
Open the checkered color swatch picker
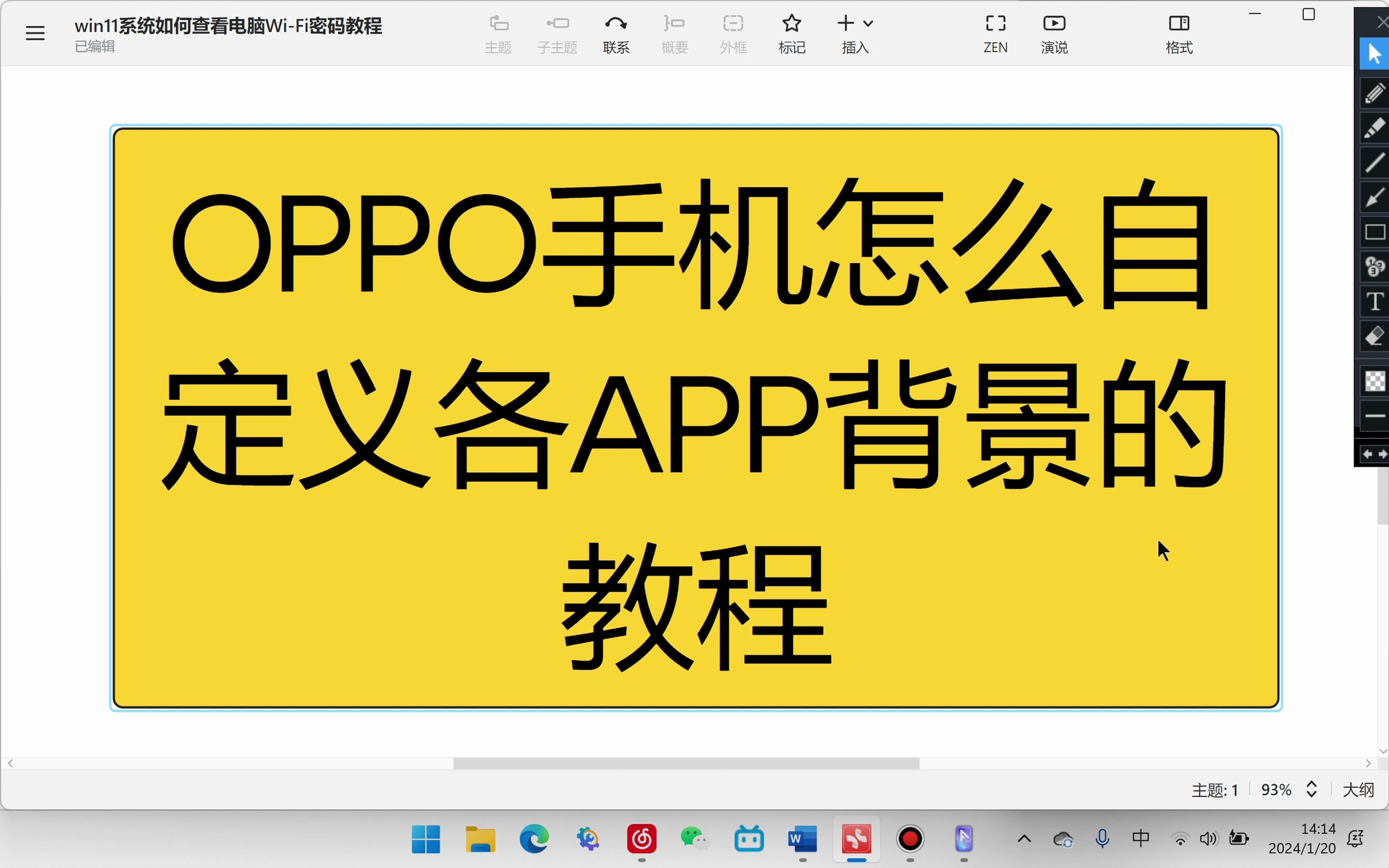point(1375,381)
